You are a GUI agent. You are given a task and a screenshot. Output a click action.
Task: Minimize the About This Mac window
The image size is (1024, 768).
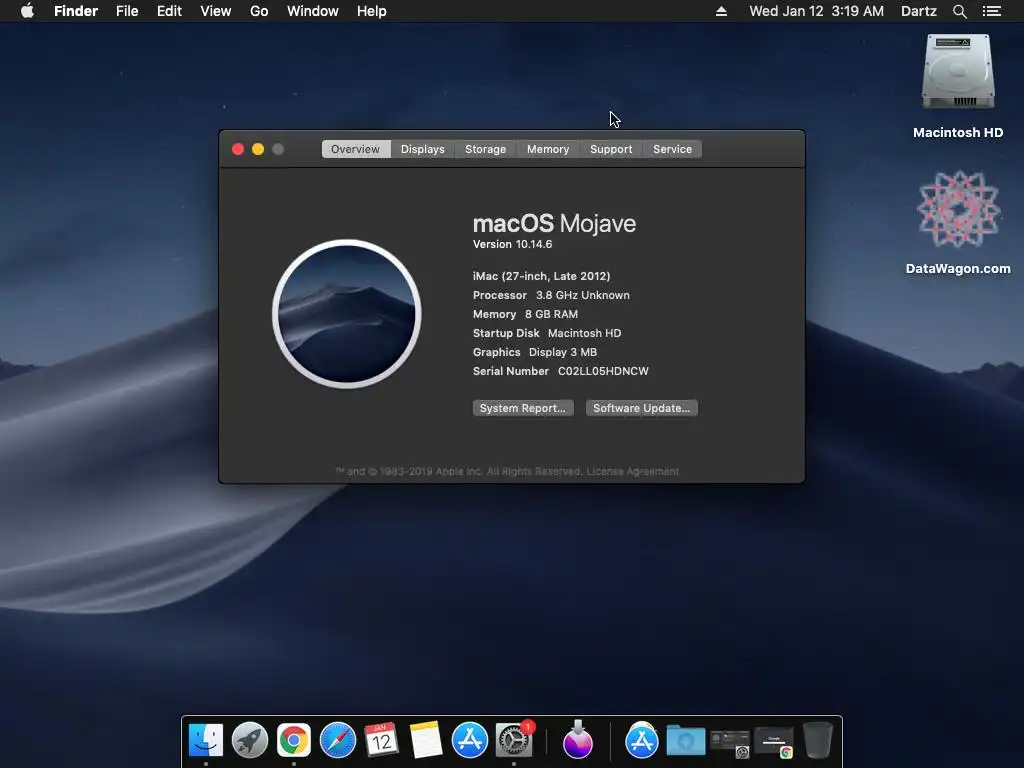pos(258,149)
